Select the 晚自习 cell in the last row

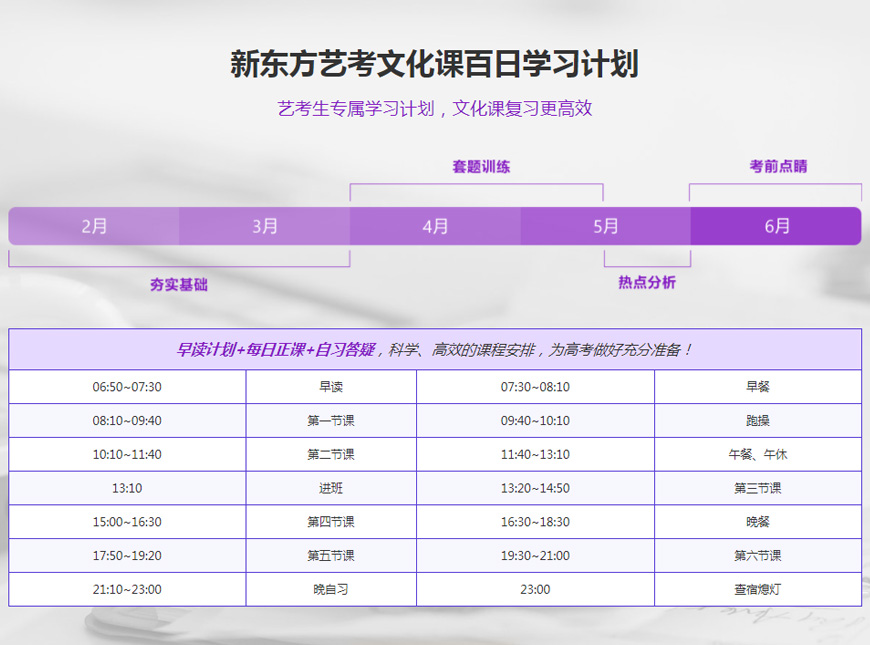[330, 590]
